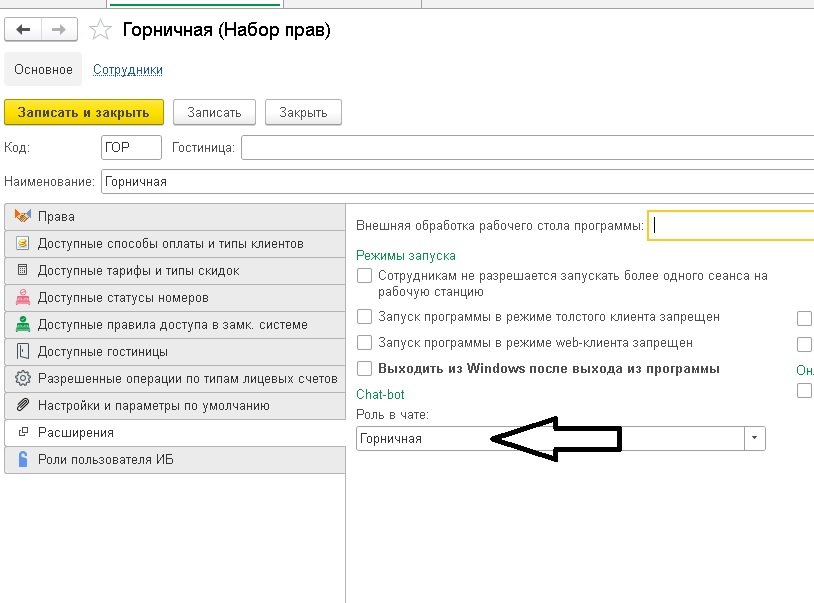Check exit Windows after program exit
Screen dimensions: 814x603
tap(365, 369)
